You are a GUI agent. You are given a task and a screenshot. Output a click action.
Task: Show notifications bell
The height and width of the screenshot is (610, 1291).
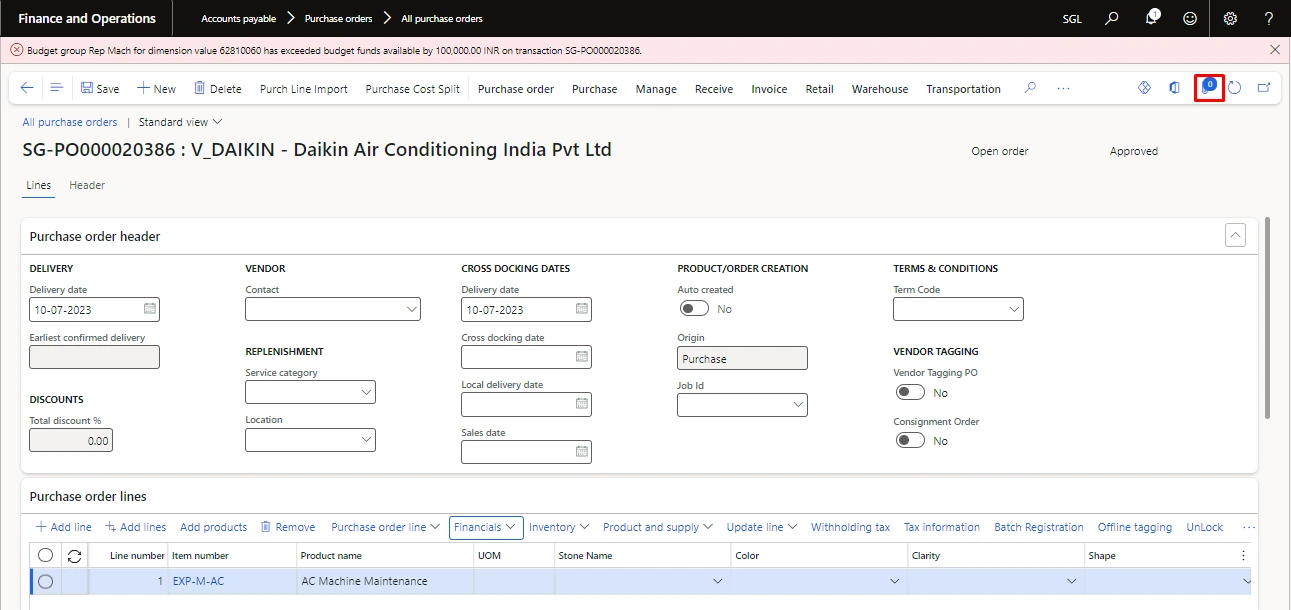coord(1151,18)
